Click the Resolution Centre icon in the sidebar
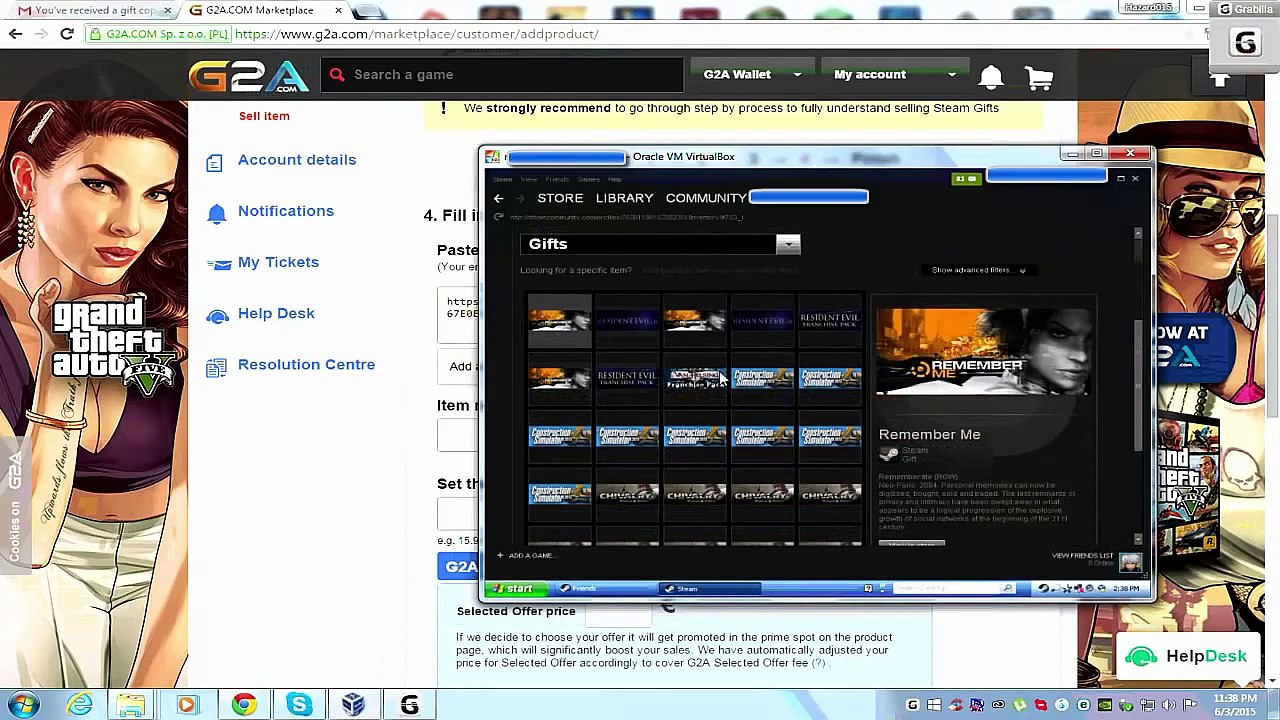The width and height of the screenshot is (1280, 720). (x=216, y=366)
